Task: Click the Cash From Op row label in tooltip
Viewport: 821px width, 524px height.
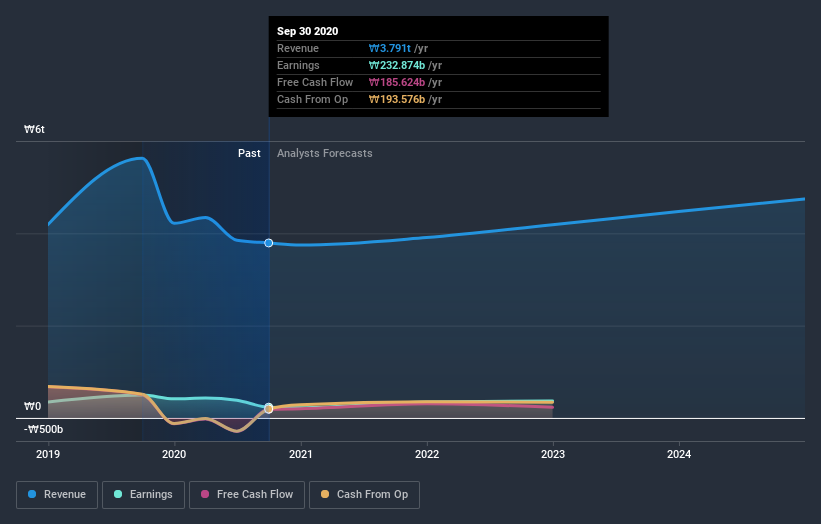Action: pyautogui.click(x=312, y=99)
